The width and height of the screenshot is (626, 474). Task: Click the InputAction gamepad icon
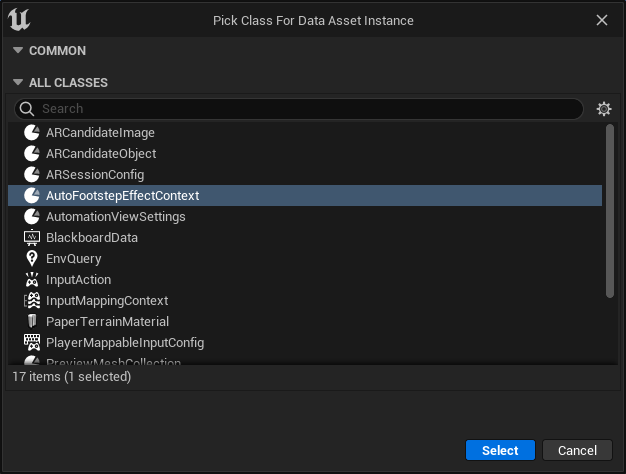(x=32, y=280)
